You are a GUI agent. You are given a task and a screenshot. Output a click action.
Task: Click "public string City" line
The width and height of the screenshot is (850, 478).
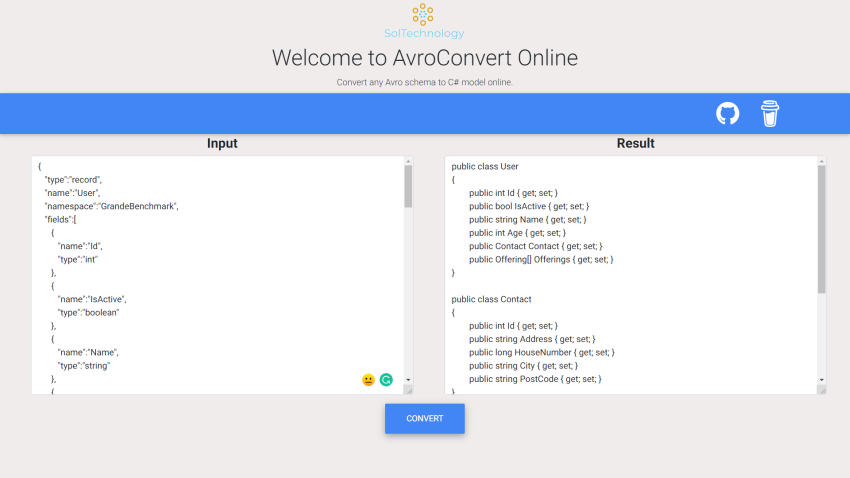point(524,366)
